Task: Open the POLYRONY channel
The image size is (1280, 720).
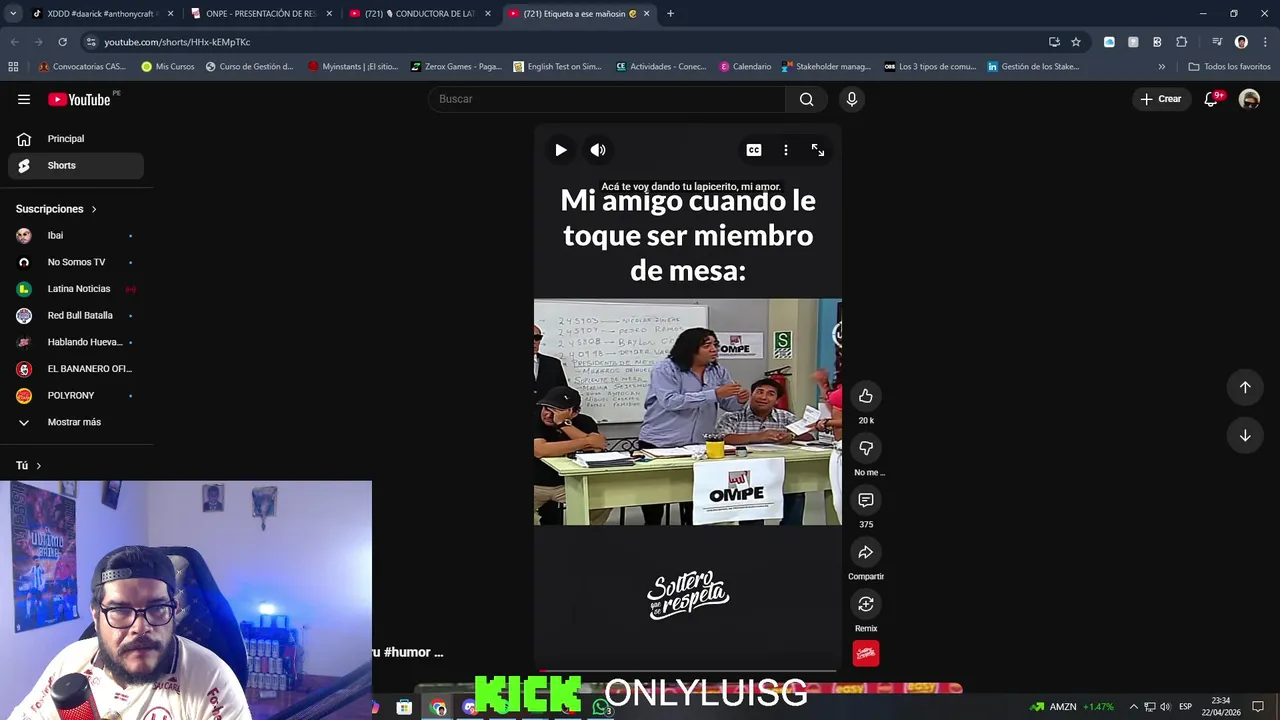Action: tap(76, 395)
